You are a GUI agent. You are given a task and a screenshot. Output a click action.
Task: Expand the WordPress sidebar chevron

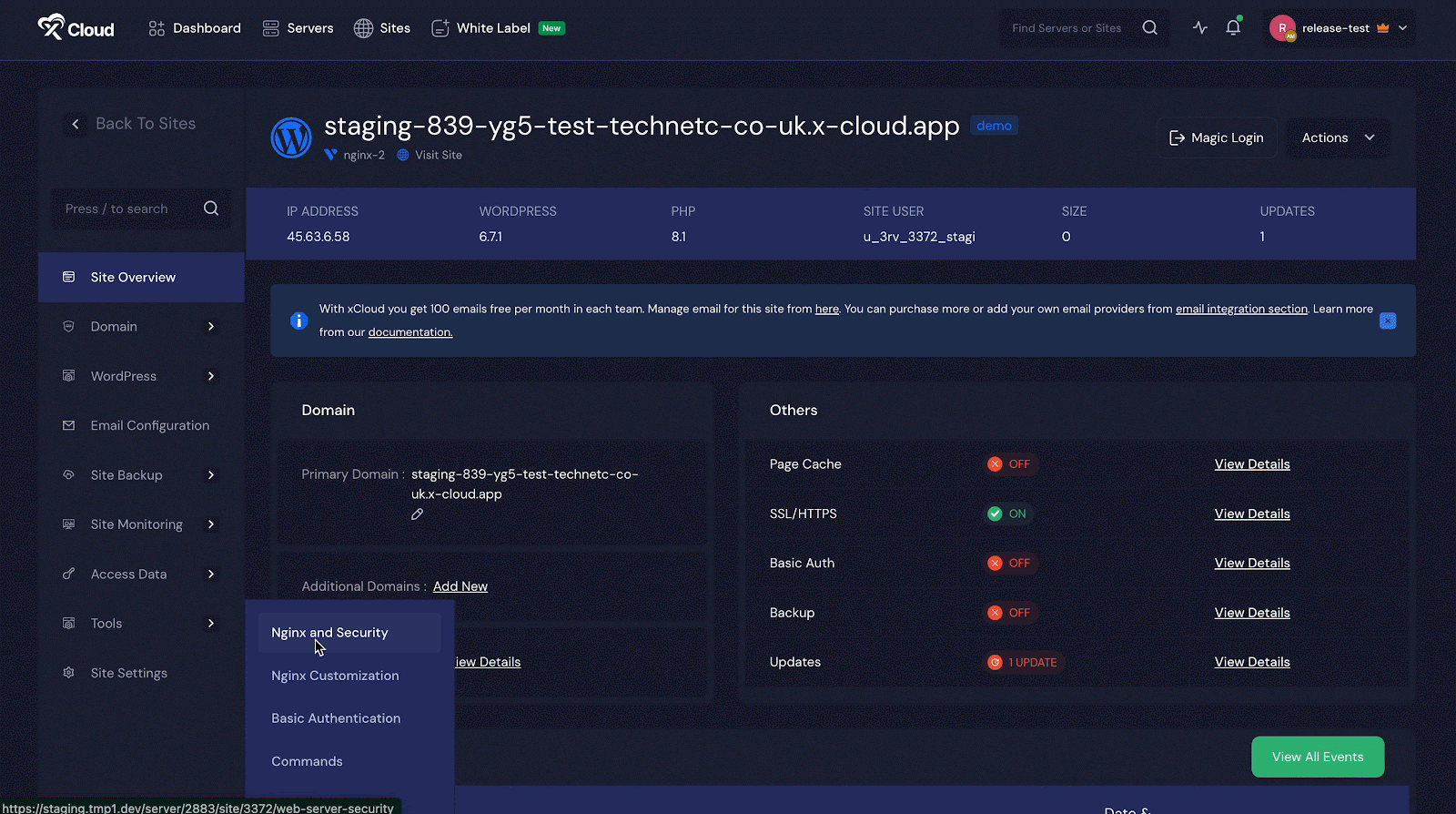[x=211, y=376]
